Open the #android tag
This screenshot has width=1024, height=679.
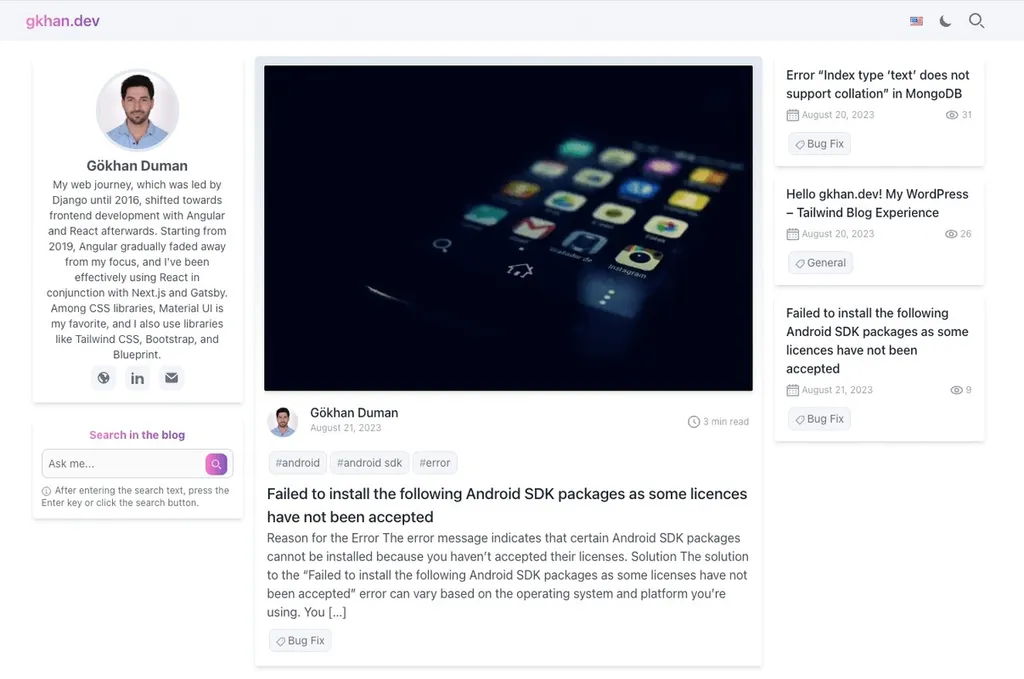297,463
